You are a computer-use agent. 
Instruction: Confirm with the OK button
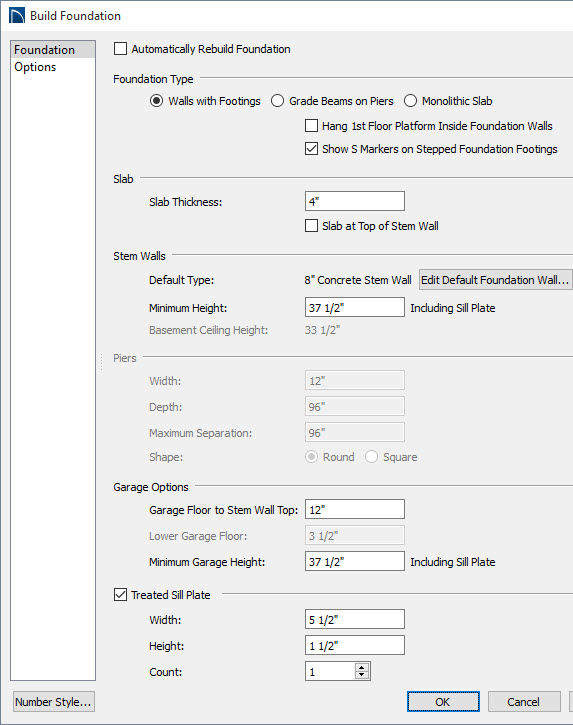[x=443, y=702]
